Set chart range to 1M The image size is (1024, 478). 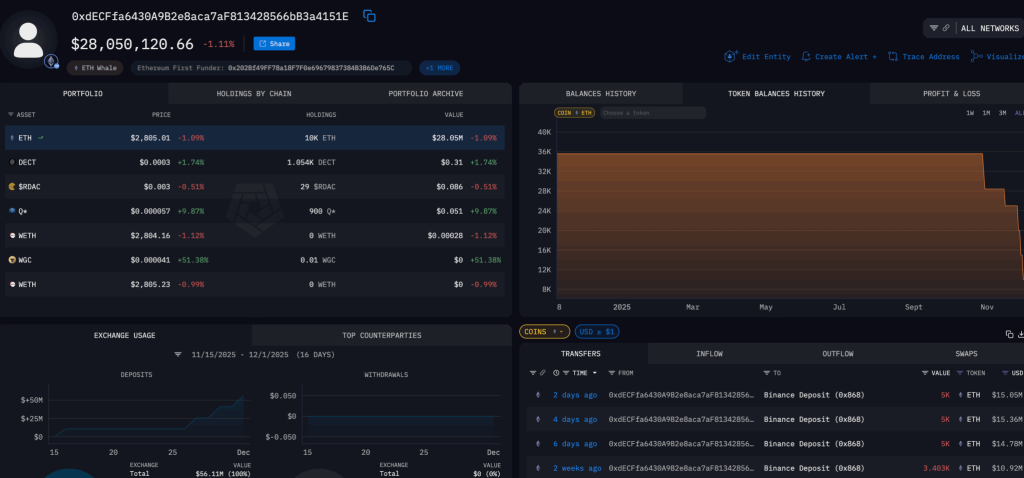pos(986,113)
